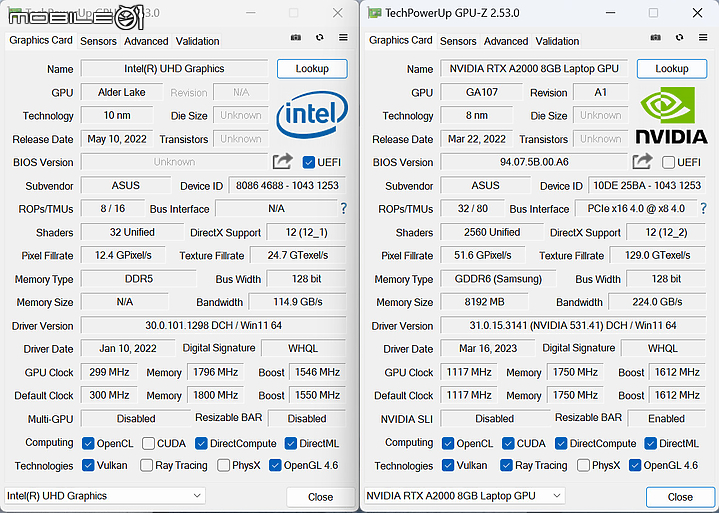
Task: Click the Intel logo image
Action: pos(312,115)
